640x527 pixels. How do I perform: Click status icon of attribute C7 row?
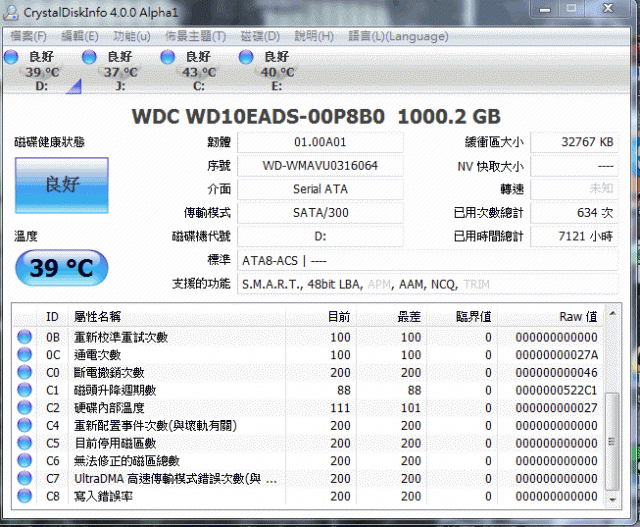tap(24, 478)
